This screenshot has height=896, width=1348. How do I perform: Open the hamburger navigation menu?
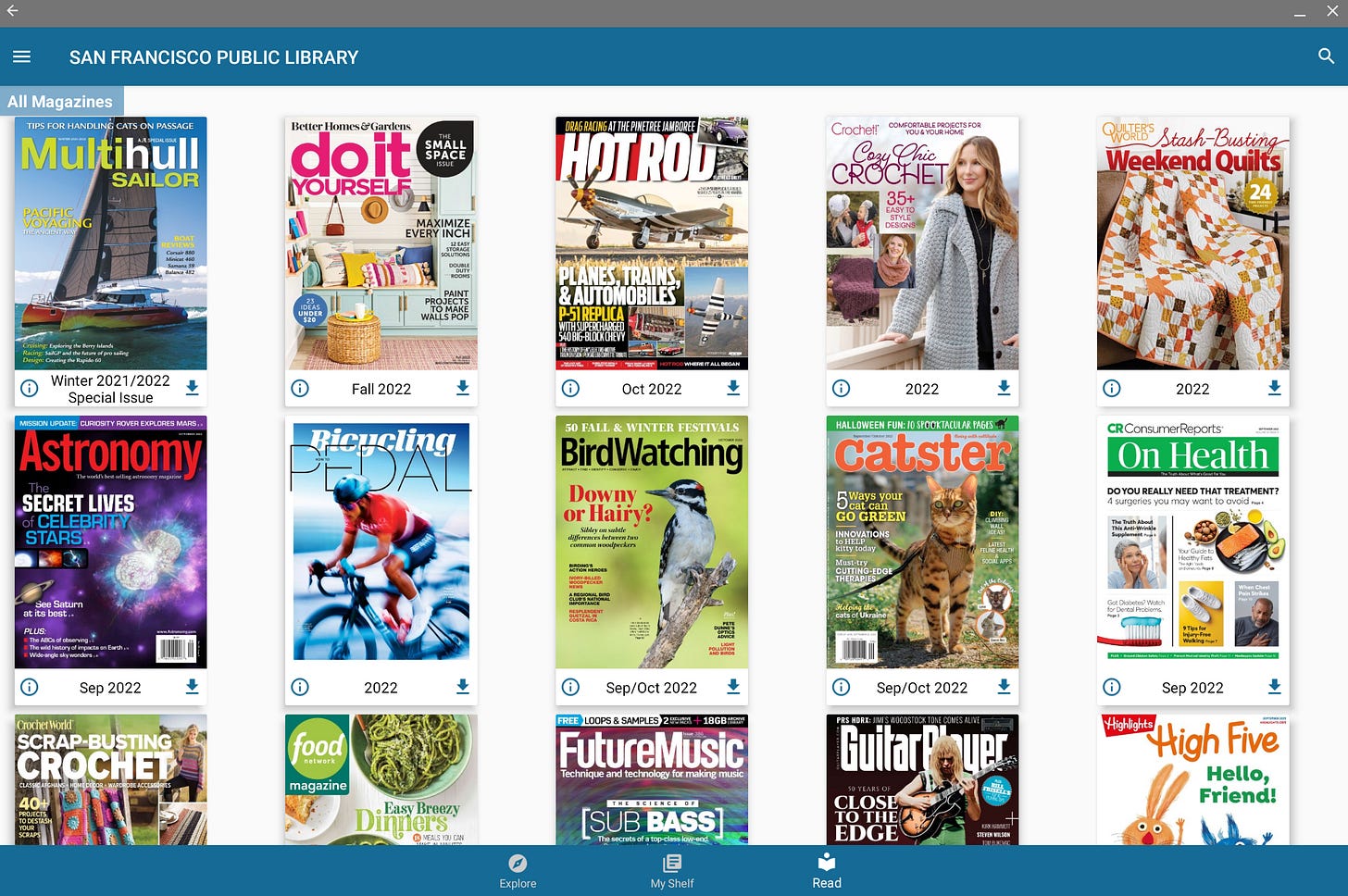pos(21,56)
